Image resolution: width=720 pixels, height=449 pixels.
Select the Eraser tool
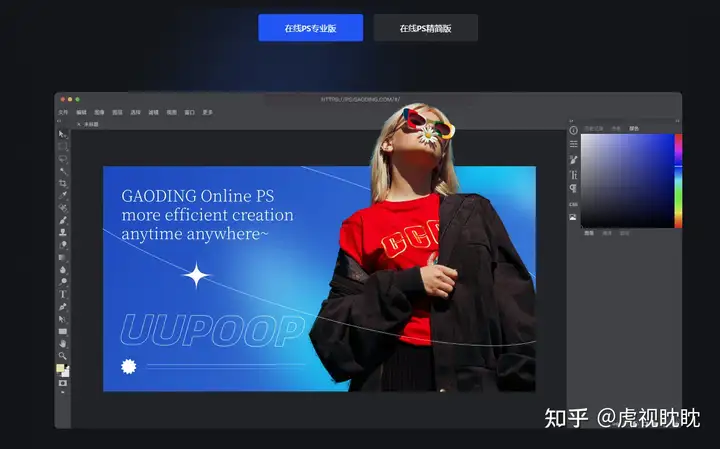click(x=62, y=245)
